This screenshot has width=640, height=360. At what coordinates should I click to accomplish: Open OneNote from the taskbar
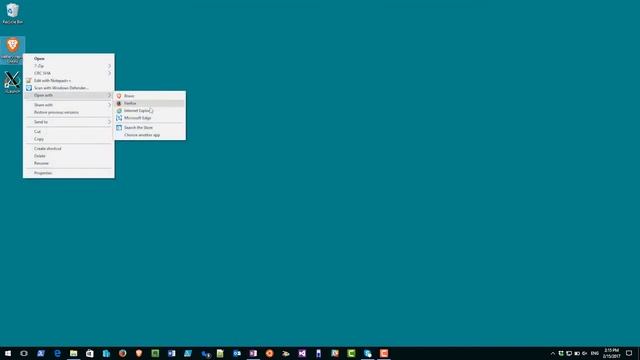(x=253, y=353)
